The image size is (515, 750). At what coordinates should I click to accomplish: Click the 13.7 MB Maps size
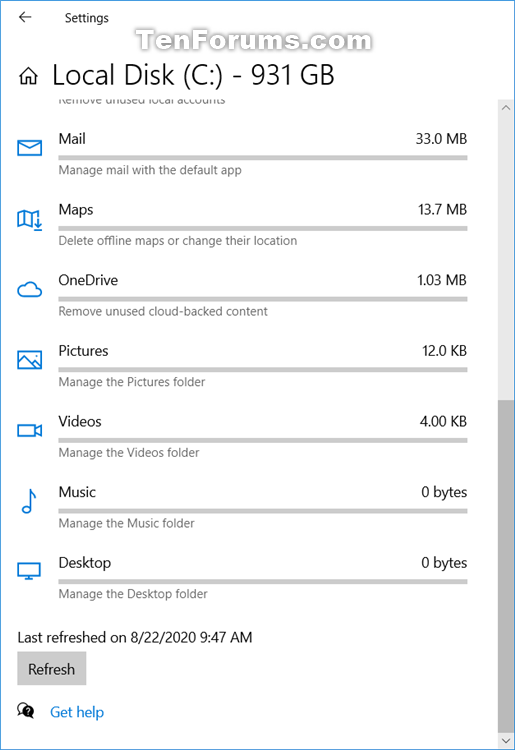coord(442,210)
